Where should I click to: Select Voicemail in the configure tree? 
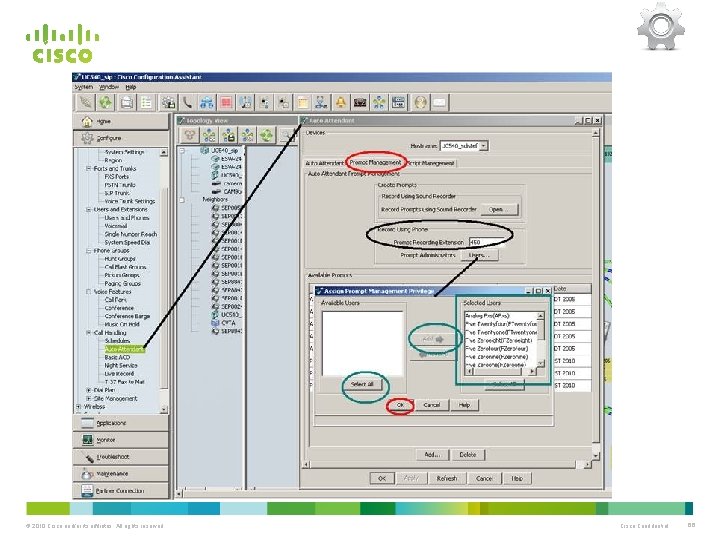(116, 226)
